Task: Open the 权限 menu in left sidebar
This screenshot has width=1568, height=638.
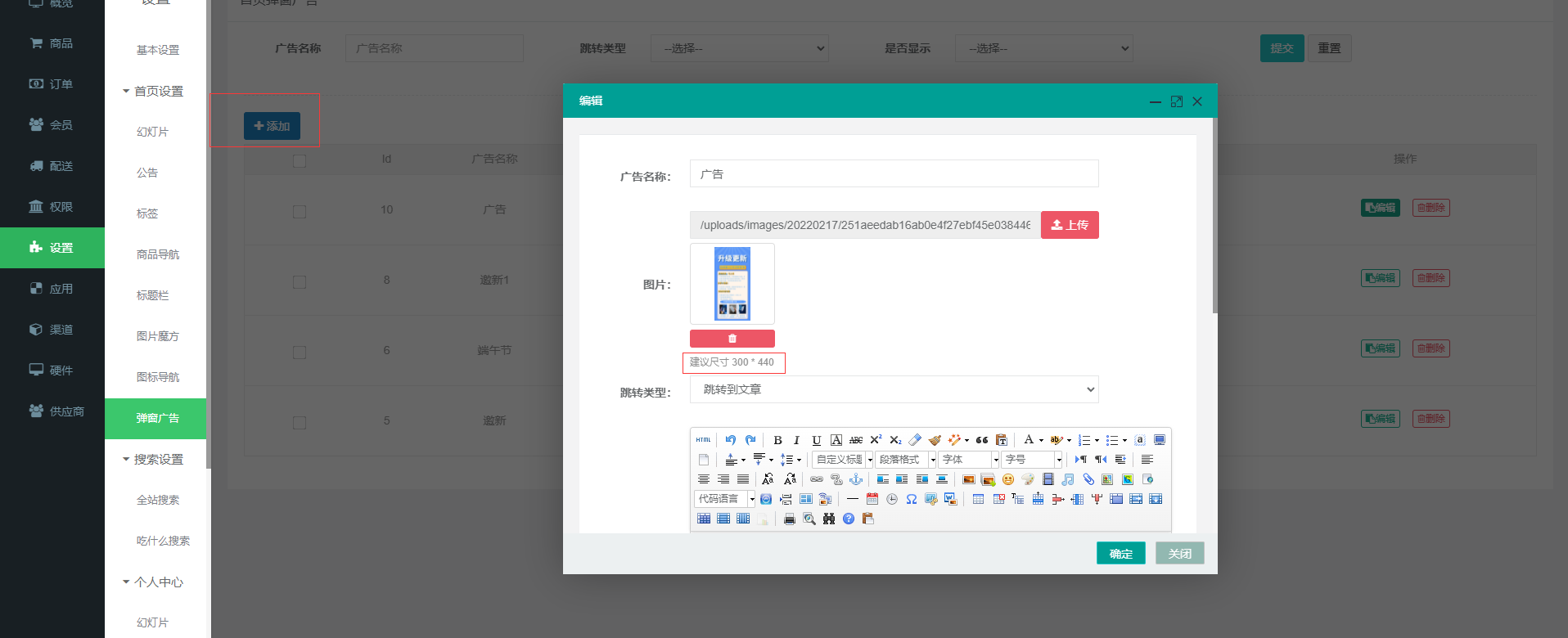Action: pyautogui.click(x=52, y=207)
